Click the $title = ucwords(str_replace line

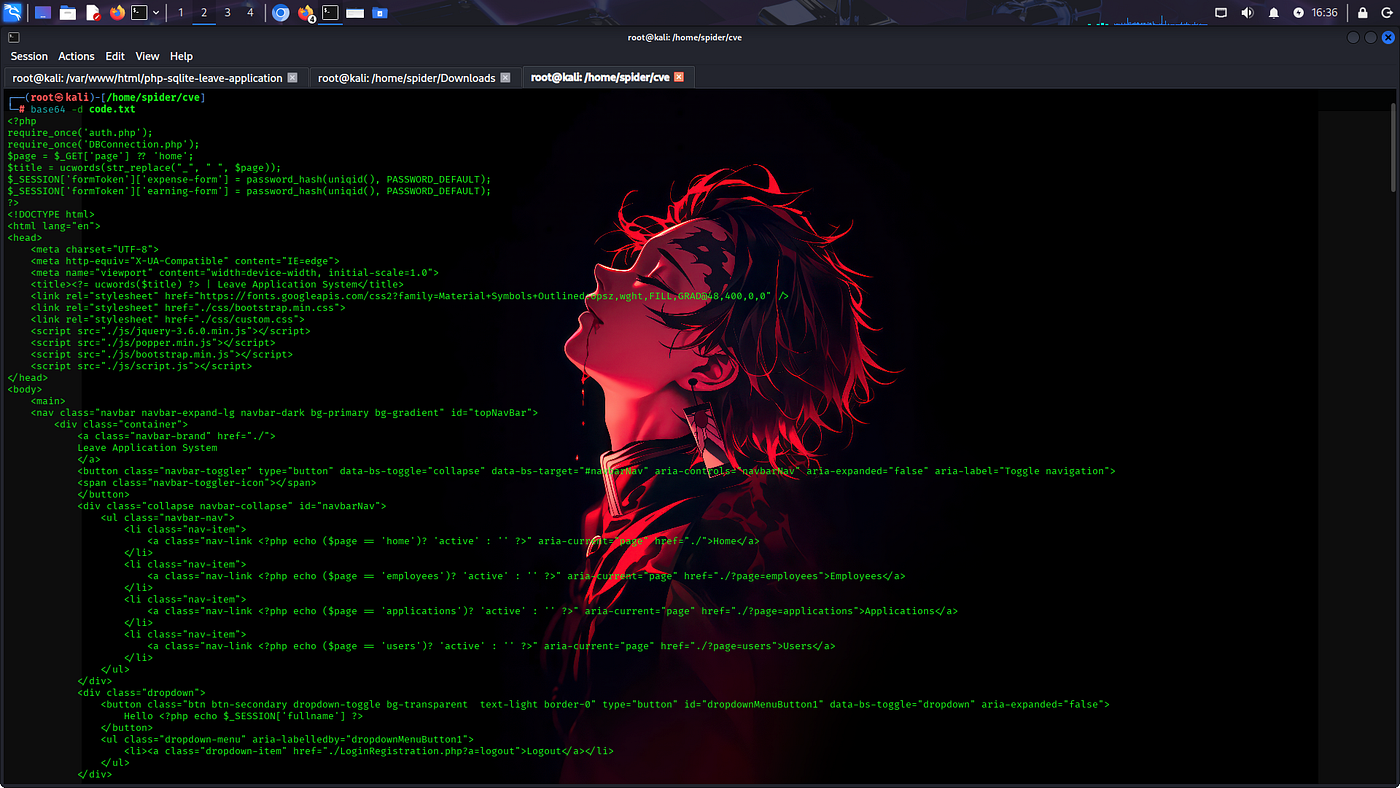(x=144, y=167)
